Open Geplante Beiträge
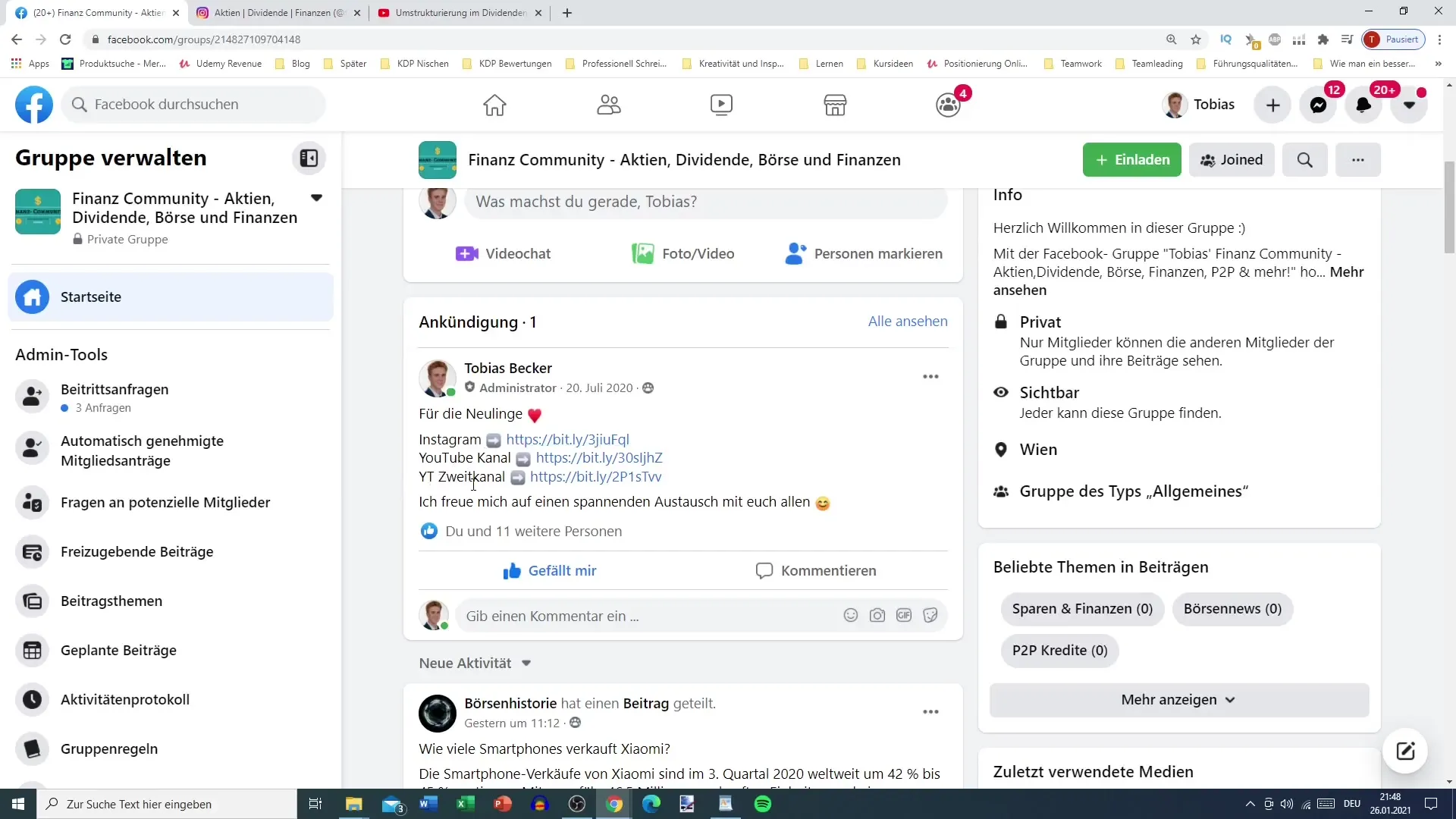Viewport: 1456px width, 819px height. (x=171, y=651)
